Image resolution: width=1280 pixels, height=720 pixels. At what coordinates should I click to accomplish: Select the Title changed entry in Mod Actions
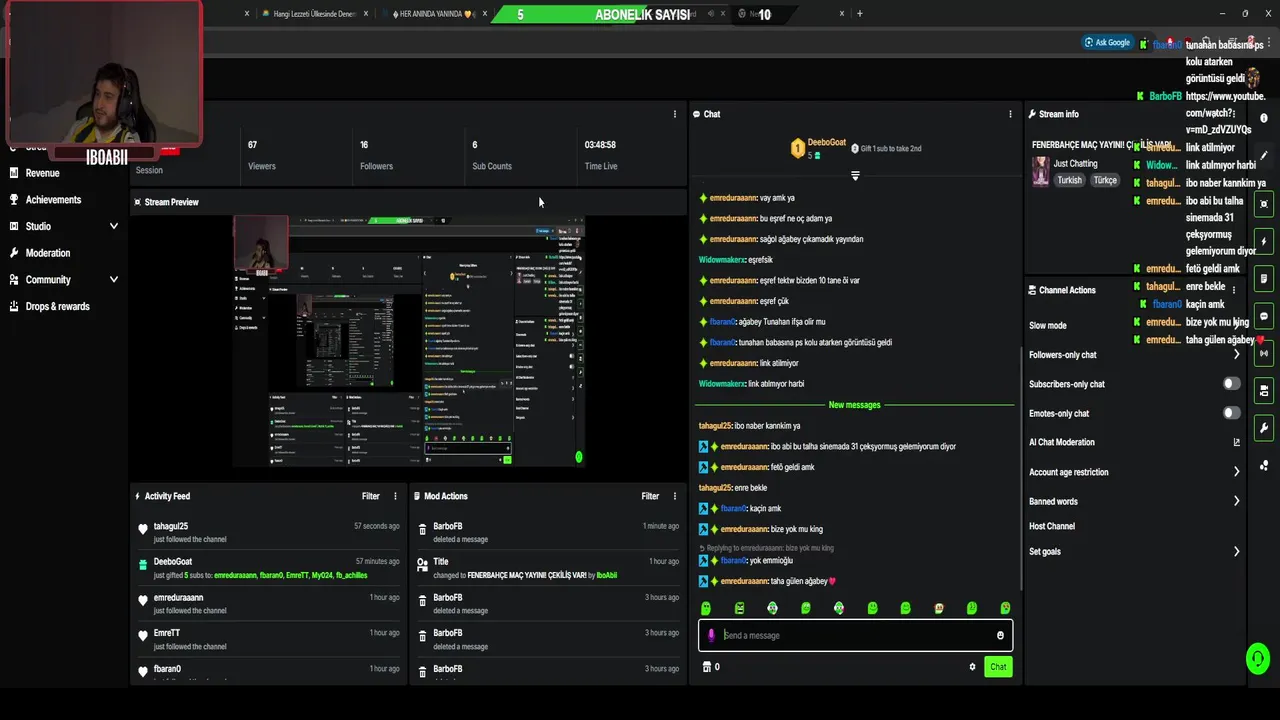click(x=548, y=568)
